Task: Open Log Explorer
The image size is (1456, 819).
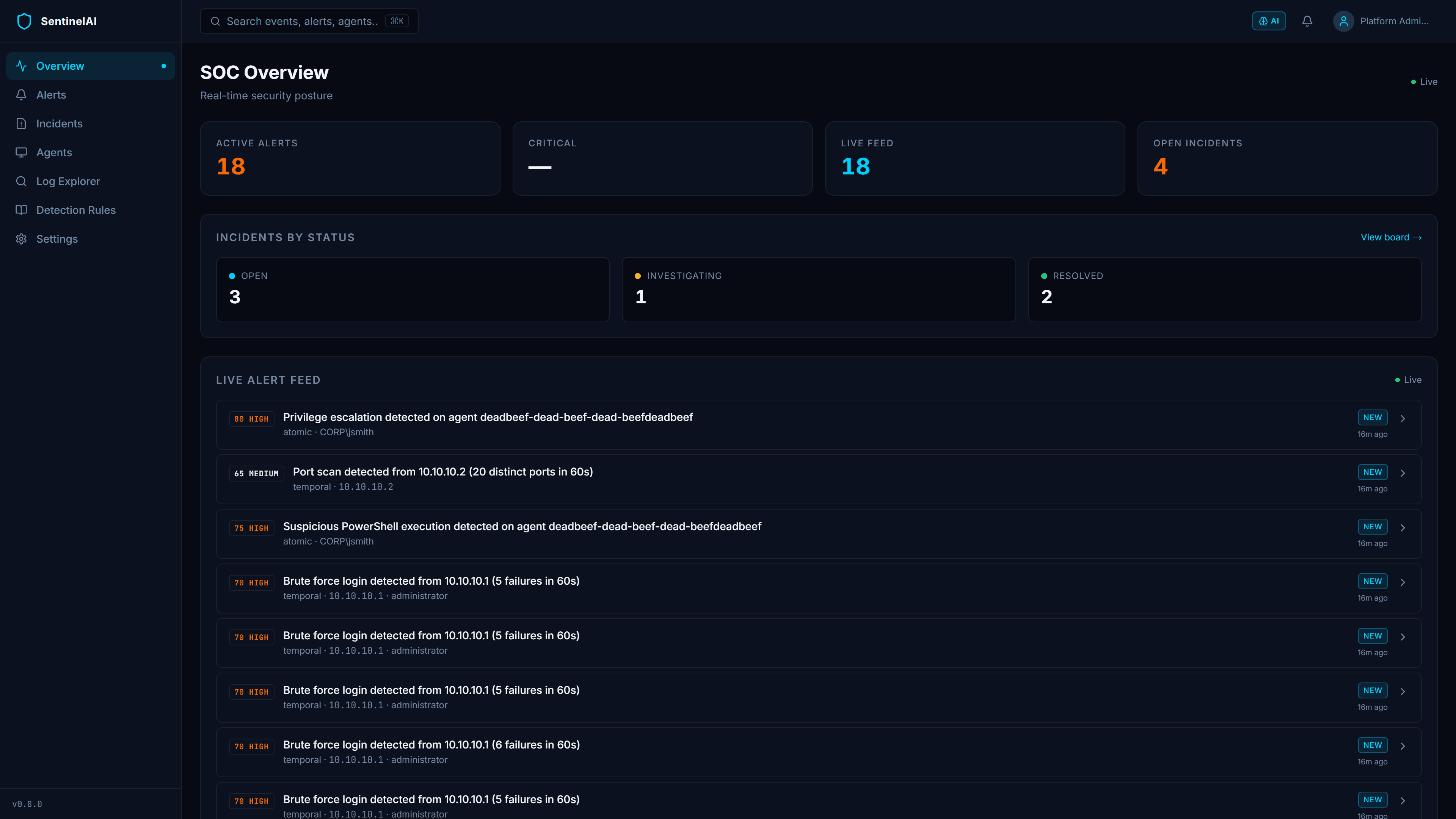Action: coord(91,182)
